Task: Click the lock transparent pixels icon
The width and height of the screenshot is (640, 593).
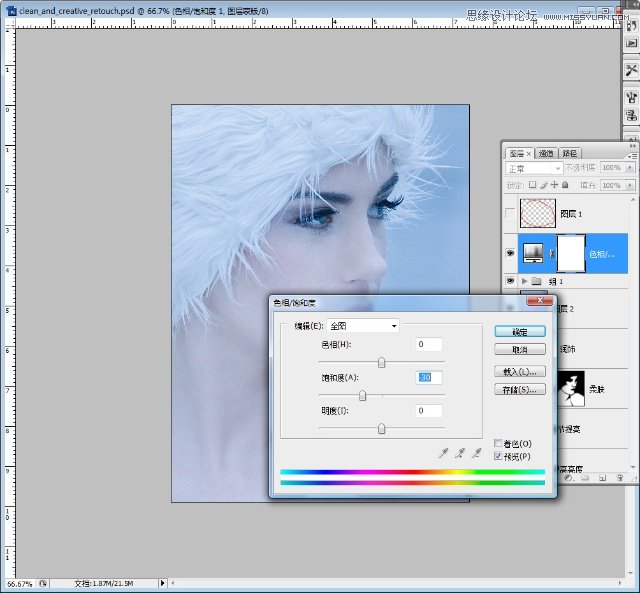Action: tap(532, 185)
